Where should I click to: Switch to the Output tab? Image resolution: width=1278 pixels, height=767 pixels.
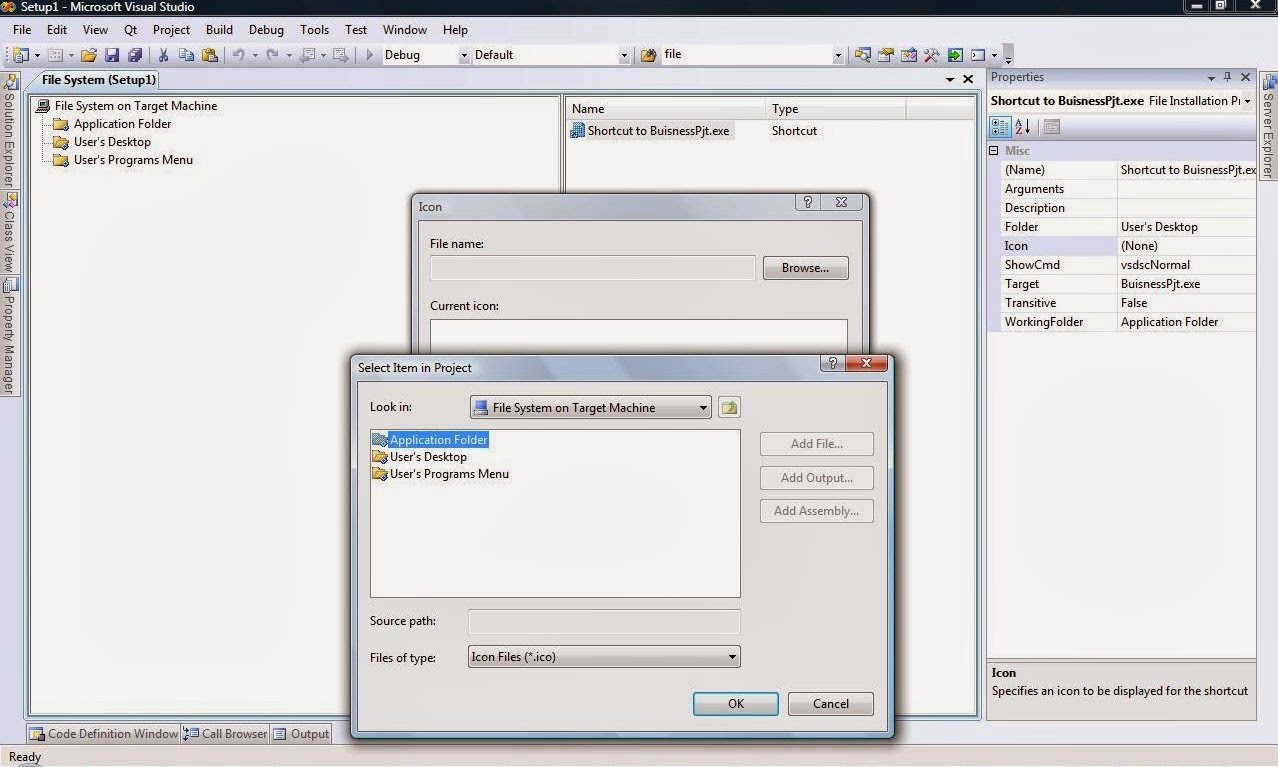point(301,734)
